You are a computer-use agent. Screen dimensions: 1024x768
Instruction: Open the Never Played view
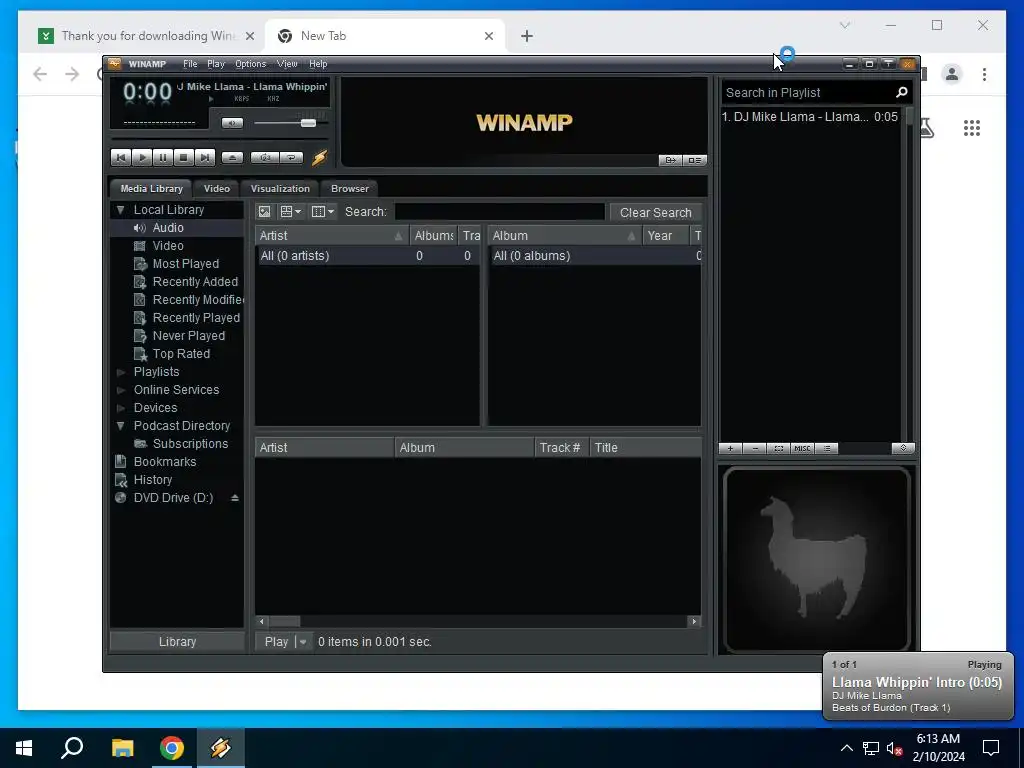click(189, 336)
